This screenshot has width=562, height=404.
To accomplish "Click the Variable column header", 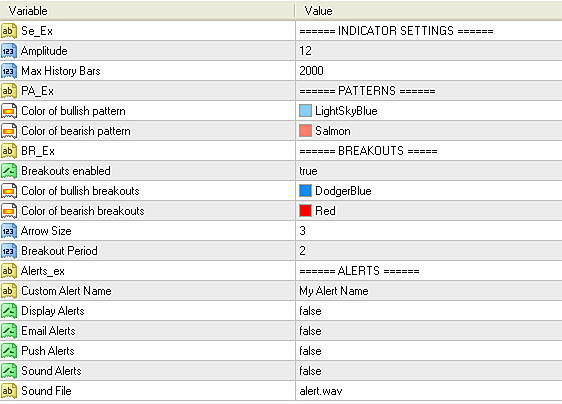I will 147,11.
